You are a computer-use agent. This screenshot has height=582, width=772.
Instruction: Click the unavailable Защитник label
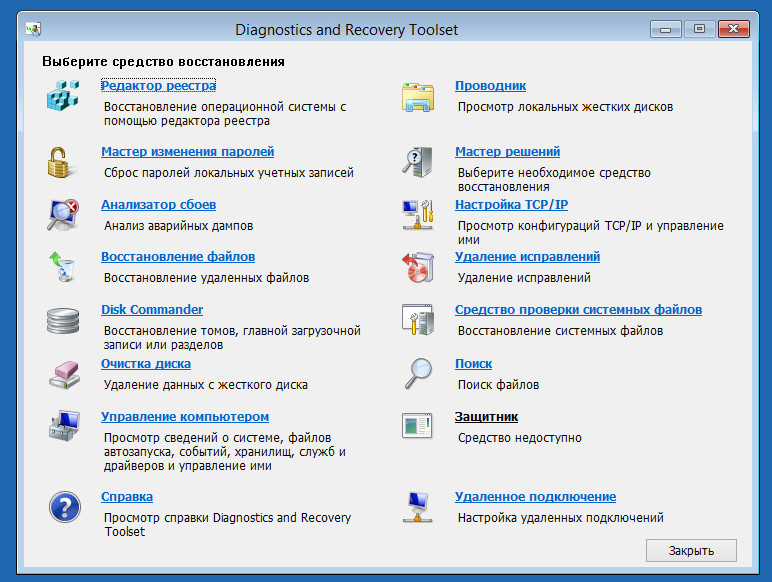[486, 417]
